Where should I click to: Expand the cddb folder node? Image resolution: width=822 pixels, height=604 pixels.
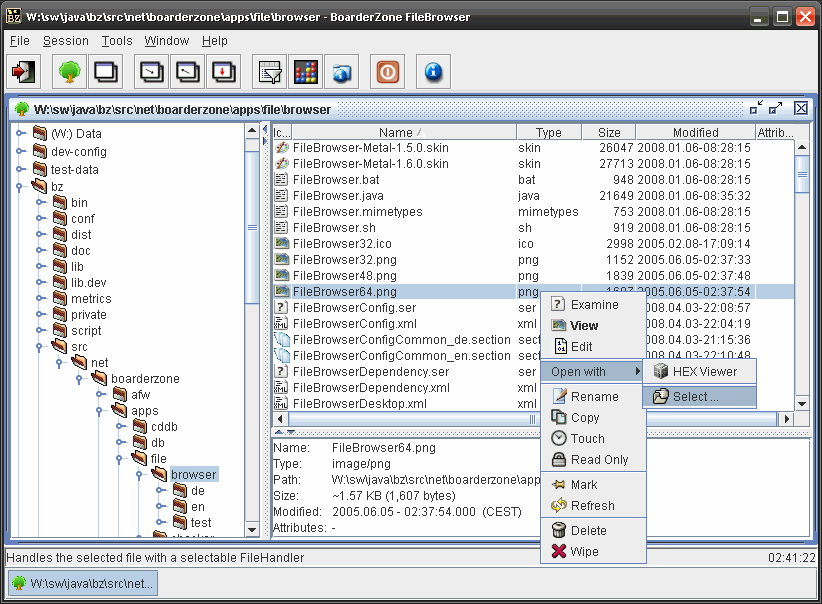[120, 426]
